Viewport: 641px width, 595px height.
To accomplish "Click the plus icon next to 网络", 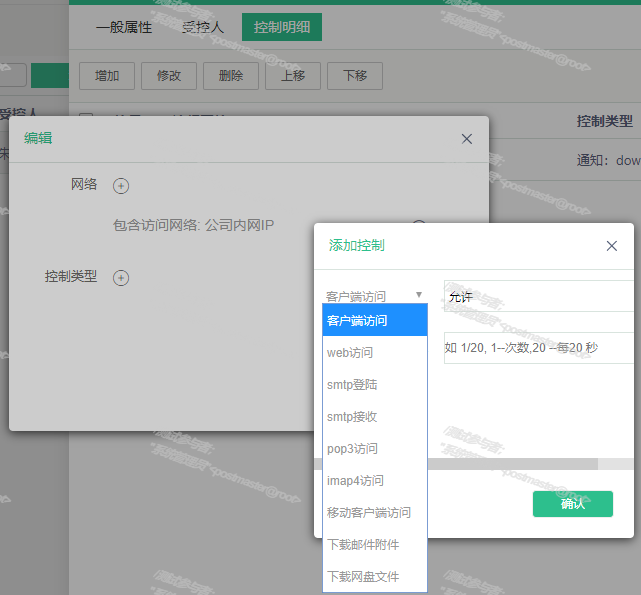I will [x=121, y=185].
